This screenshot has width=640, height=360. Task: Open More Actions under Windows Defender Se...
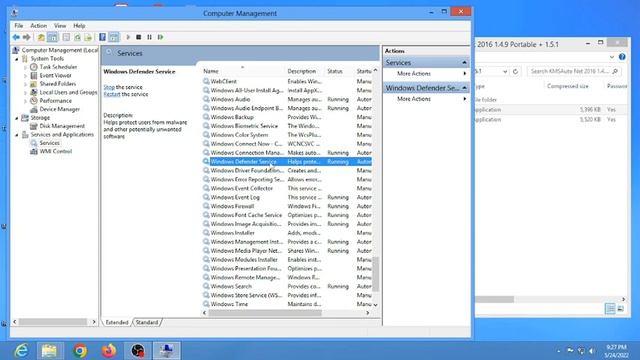click(414, 99)
